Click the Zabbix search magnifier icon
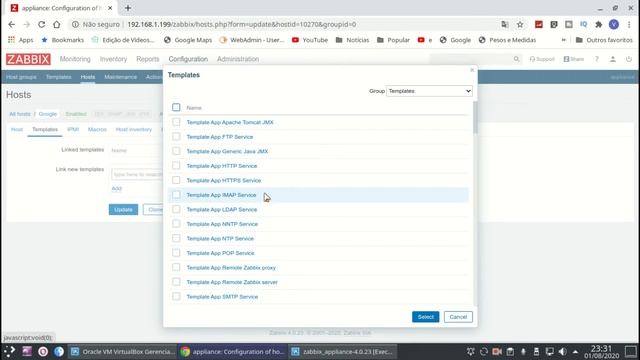This screenshot has height=360, width=640. pos(516,59)
